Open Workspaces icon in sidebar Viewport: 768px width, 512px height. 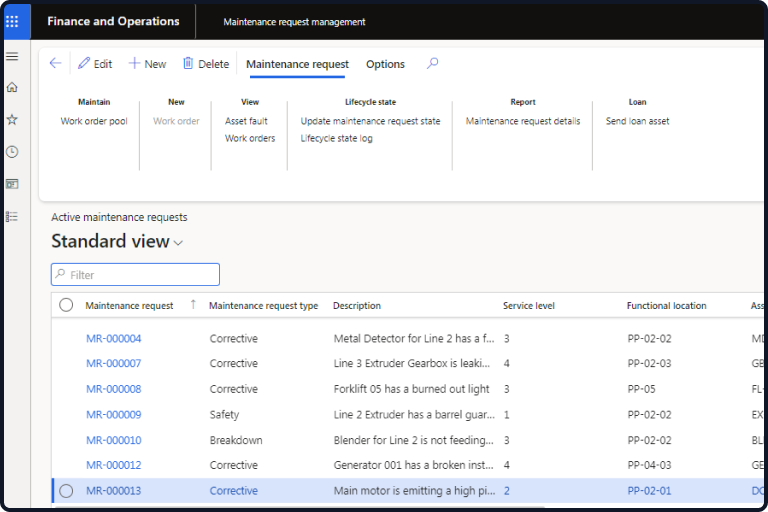12,184
